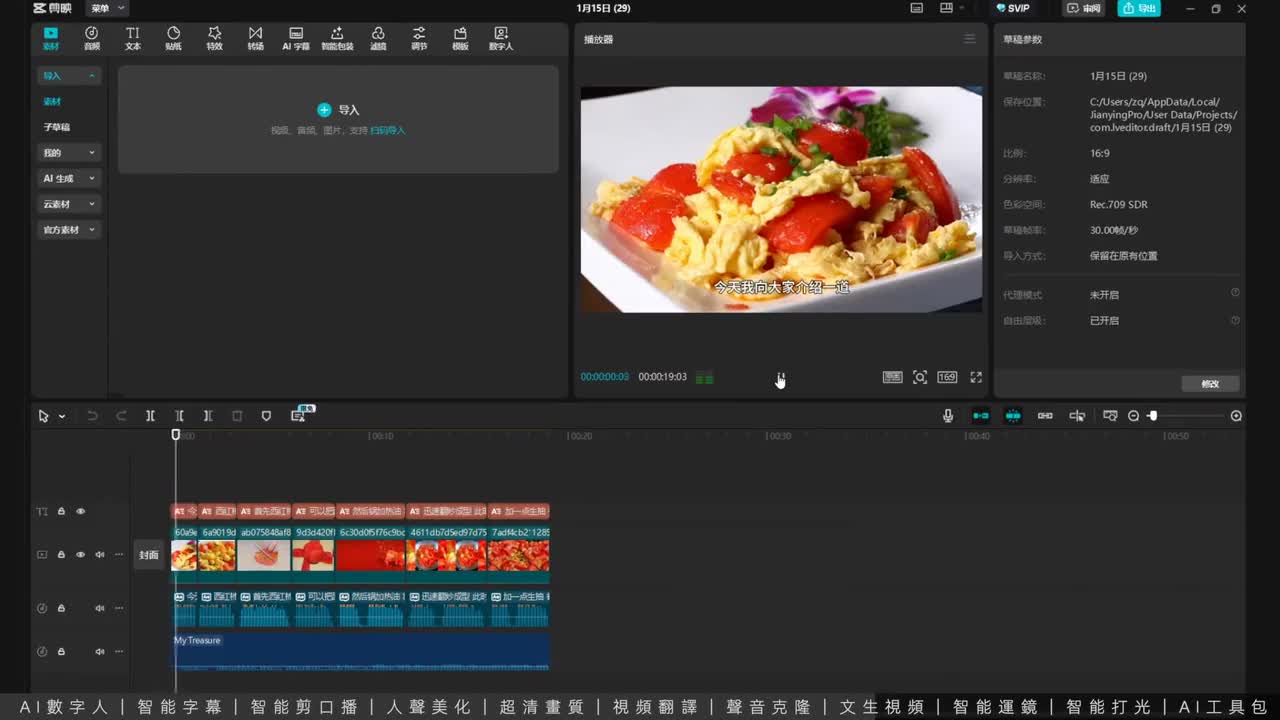
Task: Hide the subtitle text track with eye icon
Action: tap(81, 511)
